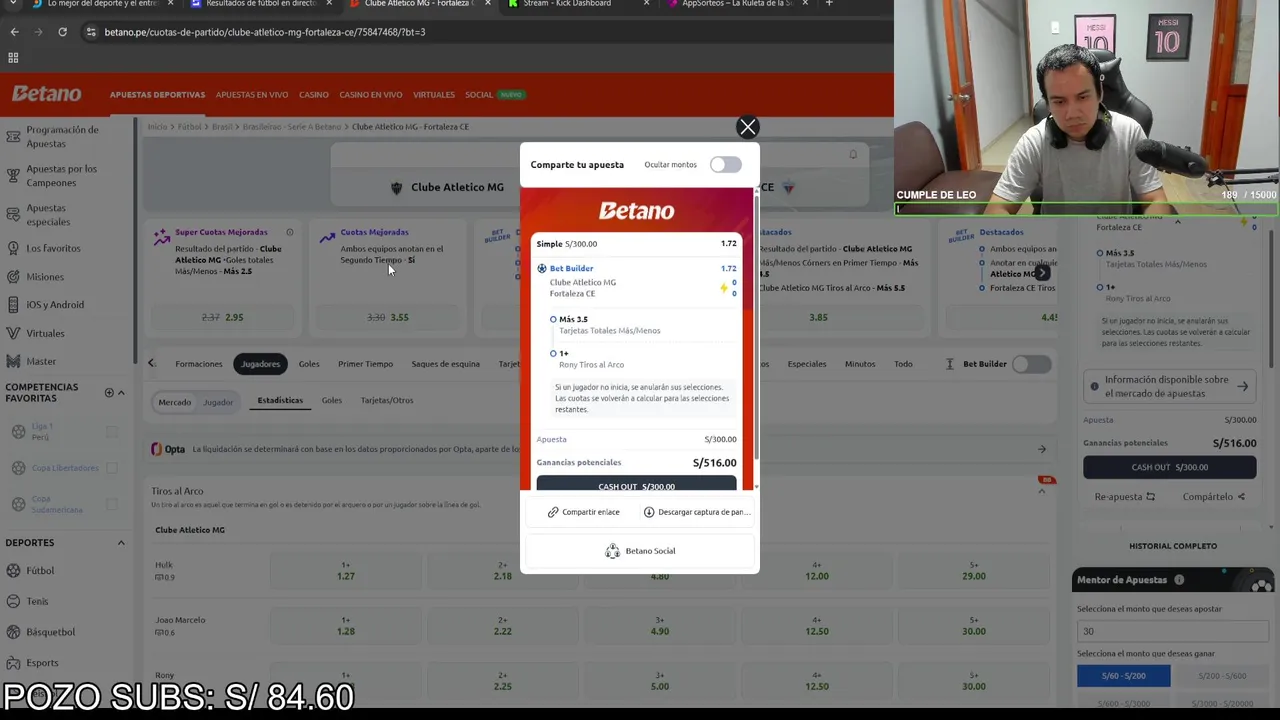Switch to Primer Tiempo tab
This screenshot has width=1280, height=720.
pos(365,364)
